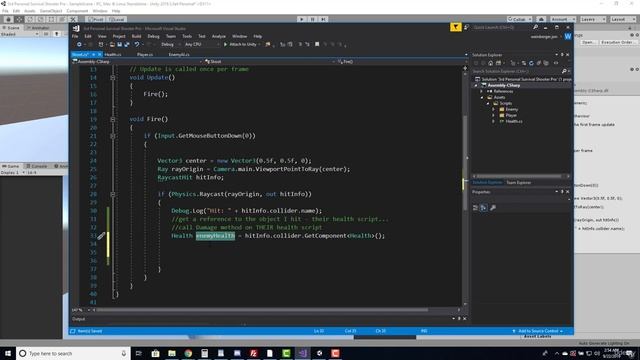
Task: Open Assembly-CSharp project navigation dropdown
Action: click(x=137, y=62)
